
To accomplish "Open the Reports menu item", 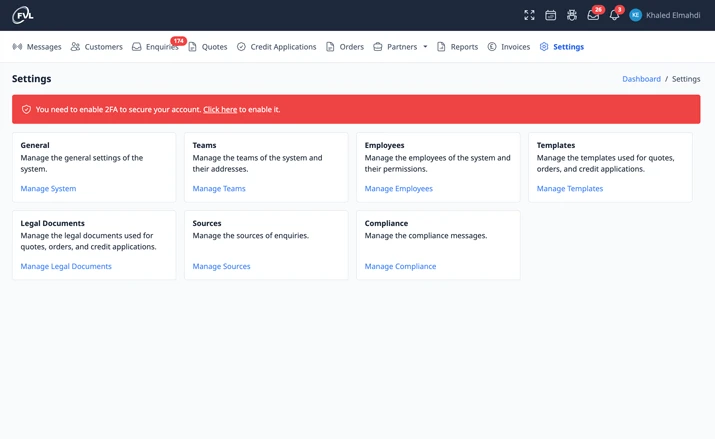I will [x=464, y=47].
